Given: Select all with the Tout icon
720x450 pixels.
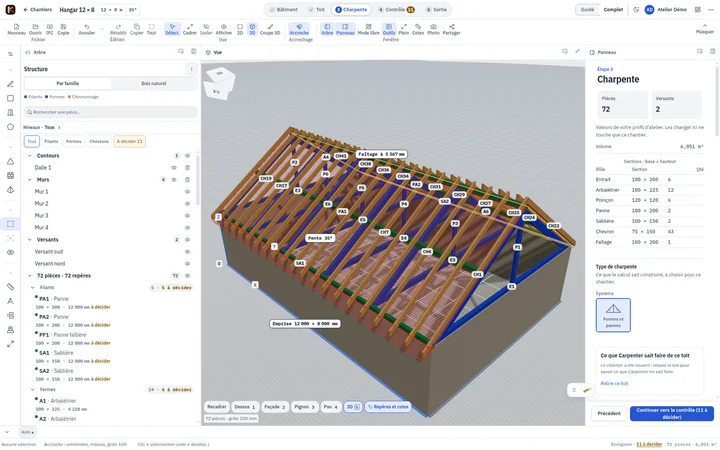Looking at the screenshot, I should point(152,29).
